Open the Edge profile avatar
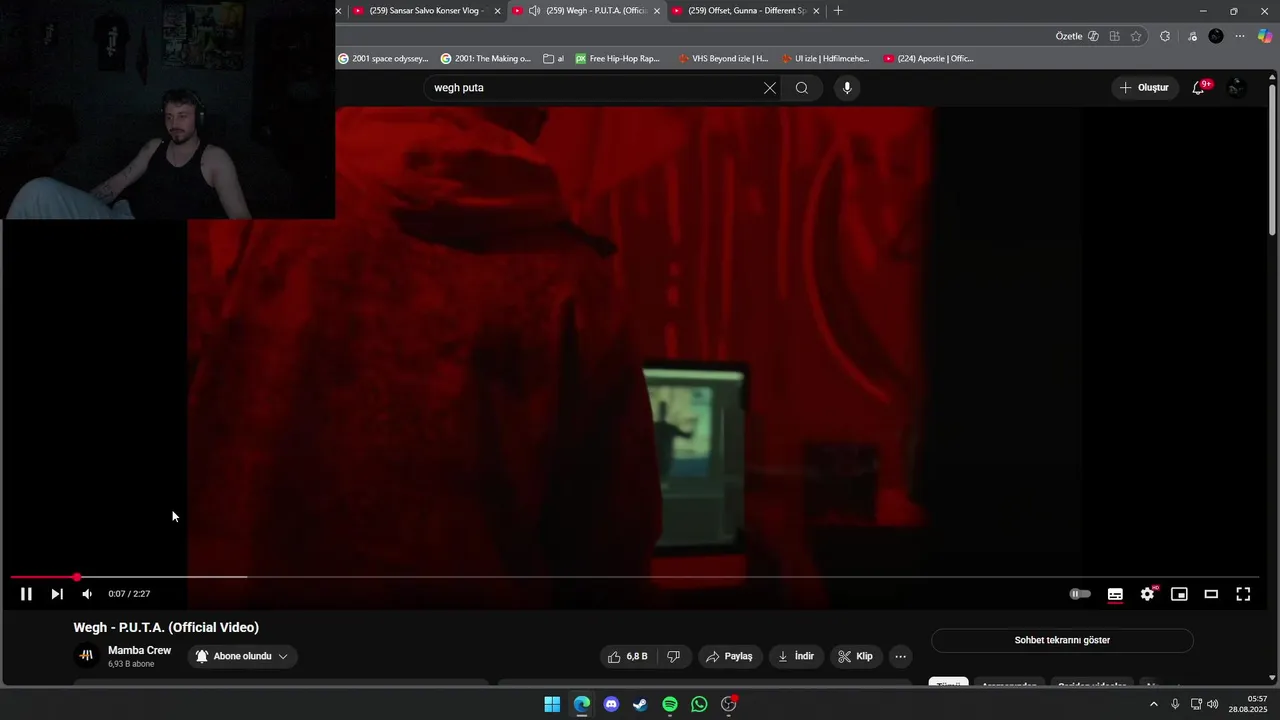 [1216, 36]
